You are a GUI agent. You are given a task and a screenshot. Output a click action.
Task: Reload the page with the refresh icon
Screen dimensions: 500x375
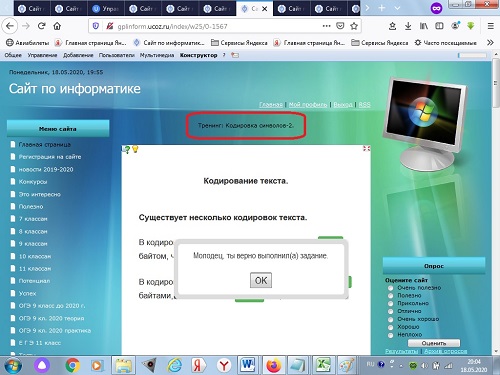(41, 26)
